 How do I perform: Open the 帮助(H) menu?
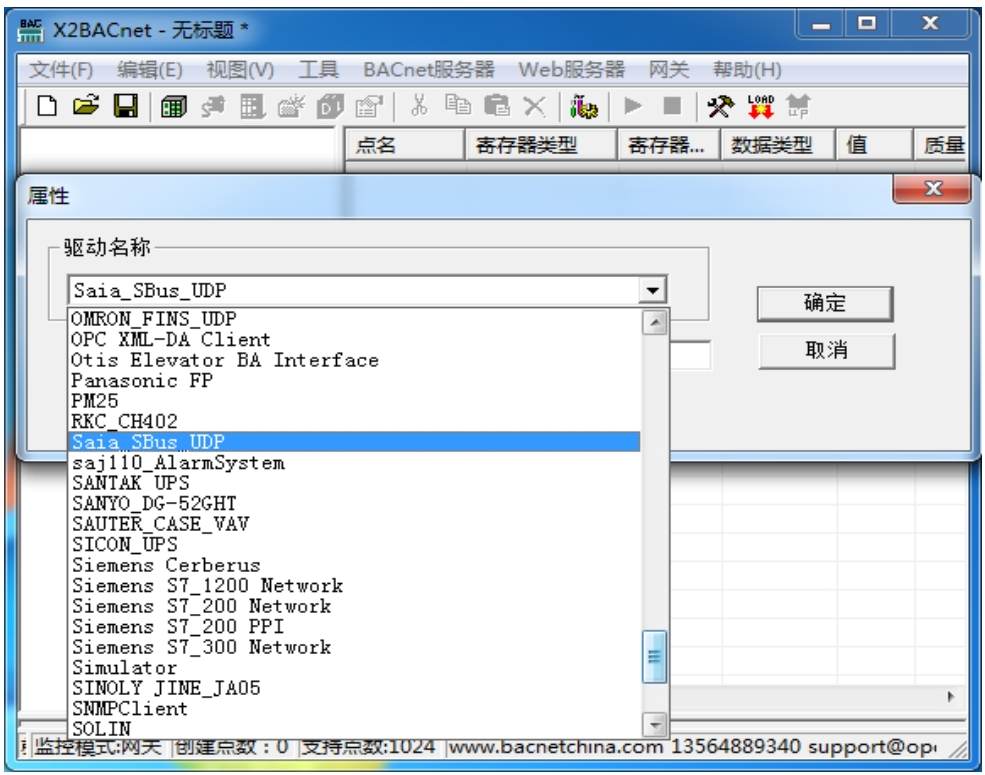coord(747,69)
